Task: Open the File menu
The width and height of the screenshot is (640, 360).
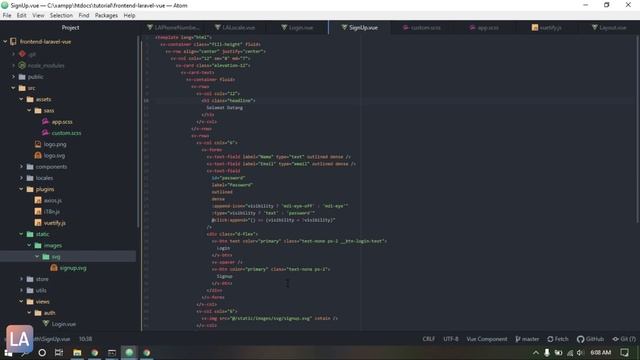Action: point(7,15)
